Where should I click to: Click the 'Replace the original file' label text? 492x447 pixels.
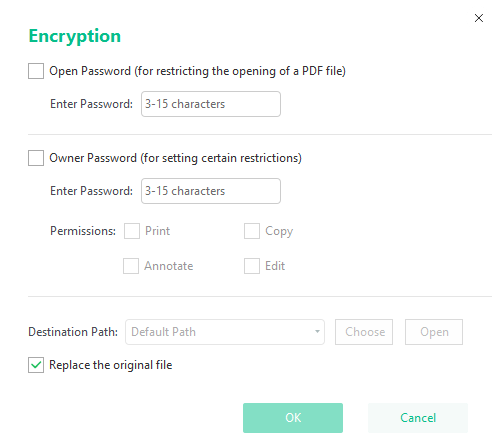click(111, 365)
